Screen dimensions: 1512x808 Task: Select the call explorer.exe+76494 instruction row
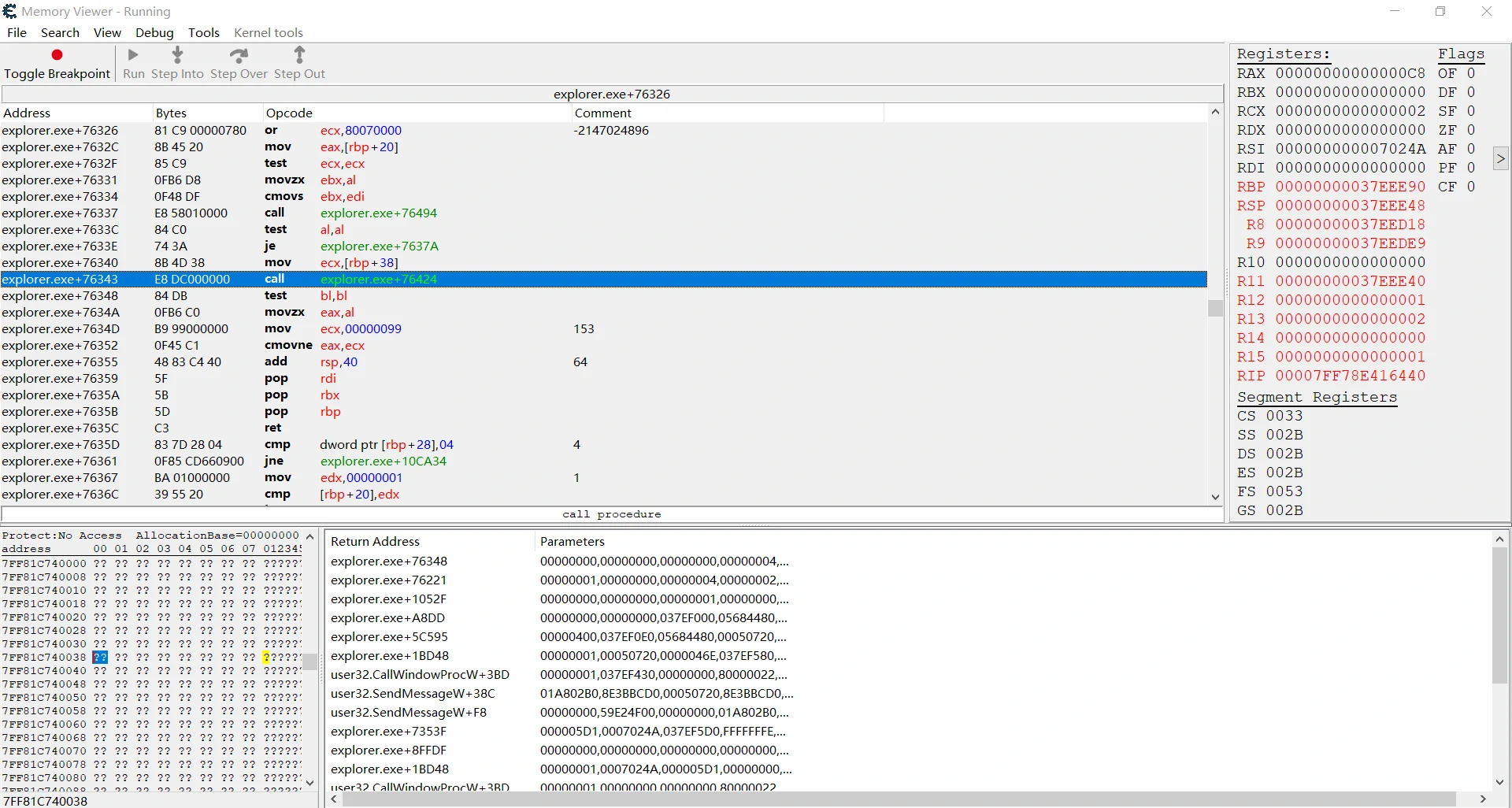378,213
